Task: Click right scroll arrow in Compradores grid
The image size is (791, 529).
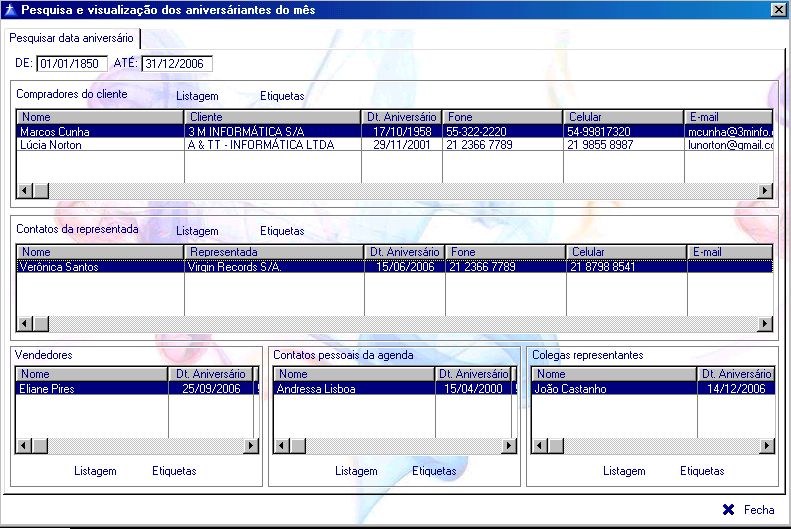Action: click(765, 191)
